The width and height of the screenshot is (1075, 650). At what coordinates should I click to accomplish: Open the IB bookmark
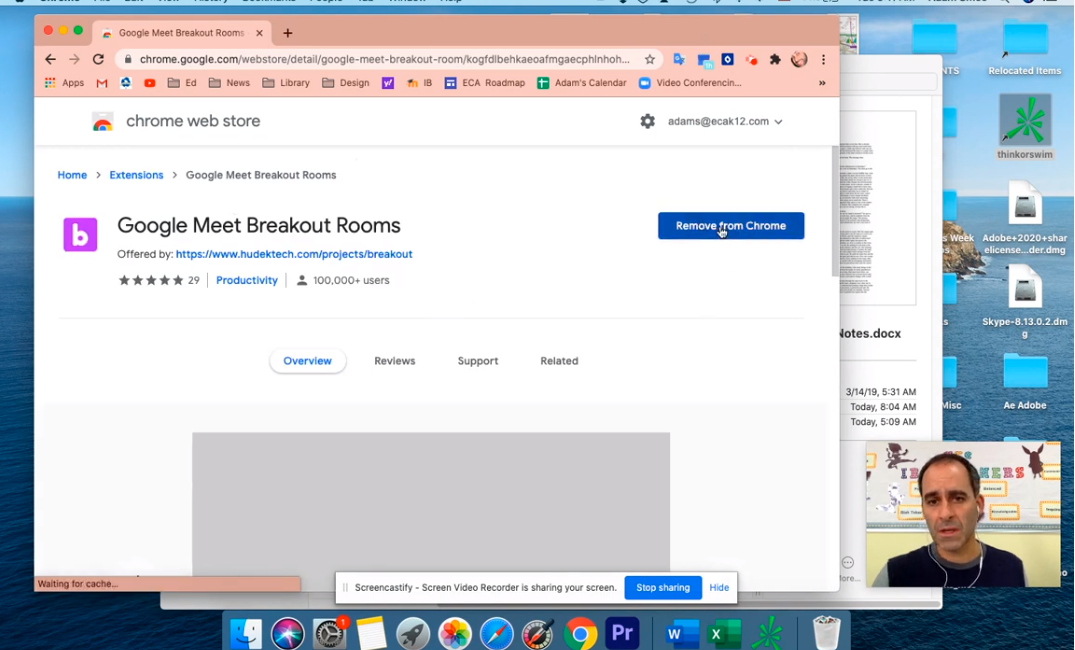pos(419,83)
